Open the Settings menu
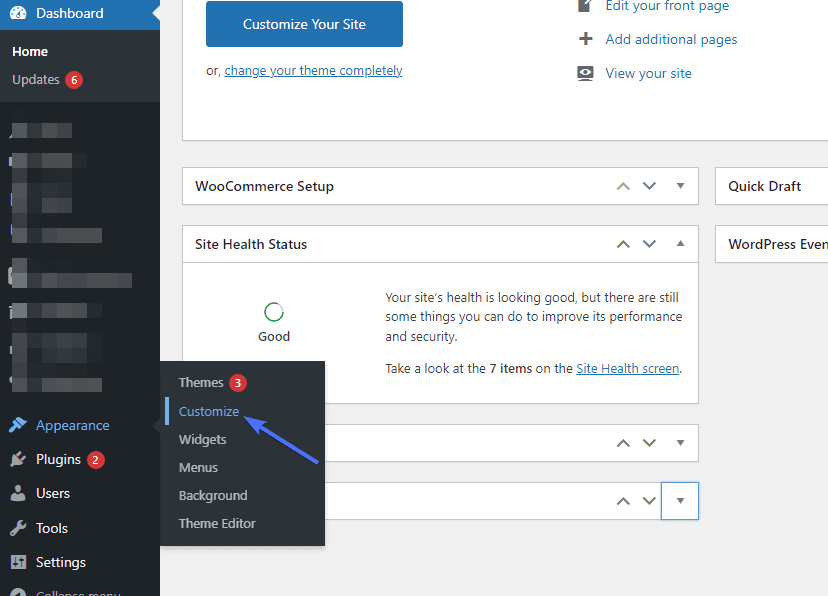Image resolution: width=828 pixels, height=596 pixels. [61, 563]
